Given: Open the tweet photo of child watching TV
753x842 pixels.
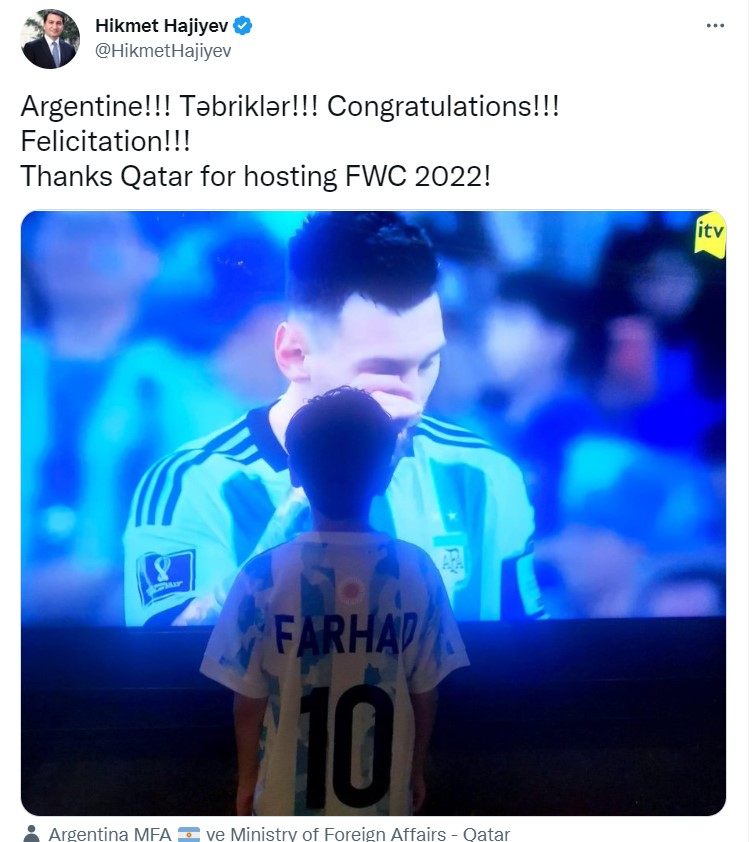Looking at the screenshot, I should pyautogui.click(x=373, y=513).
